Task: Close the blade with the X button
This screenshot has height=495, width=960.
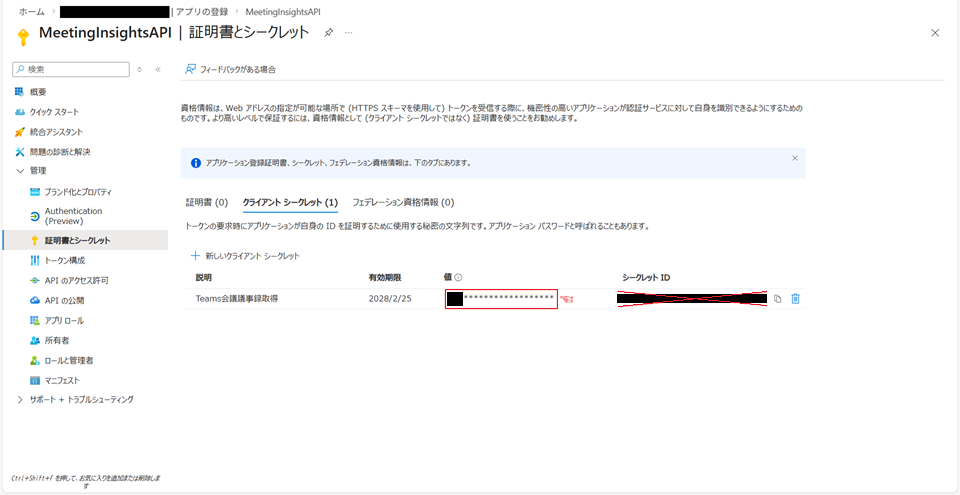Action: click(935, 33)
